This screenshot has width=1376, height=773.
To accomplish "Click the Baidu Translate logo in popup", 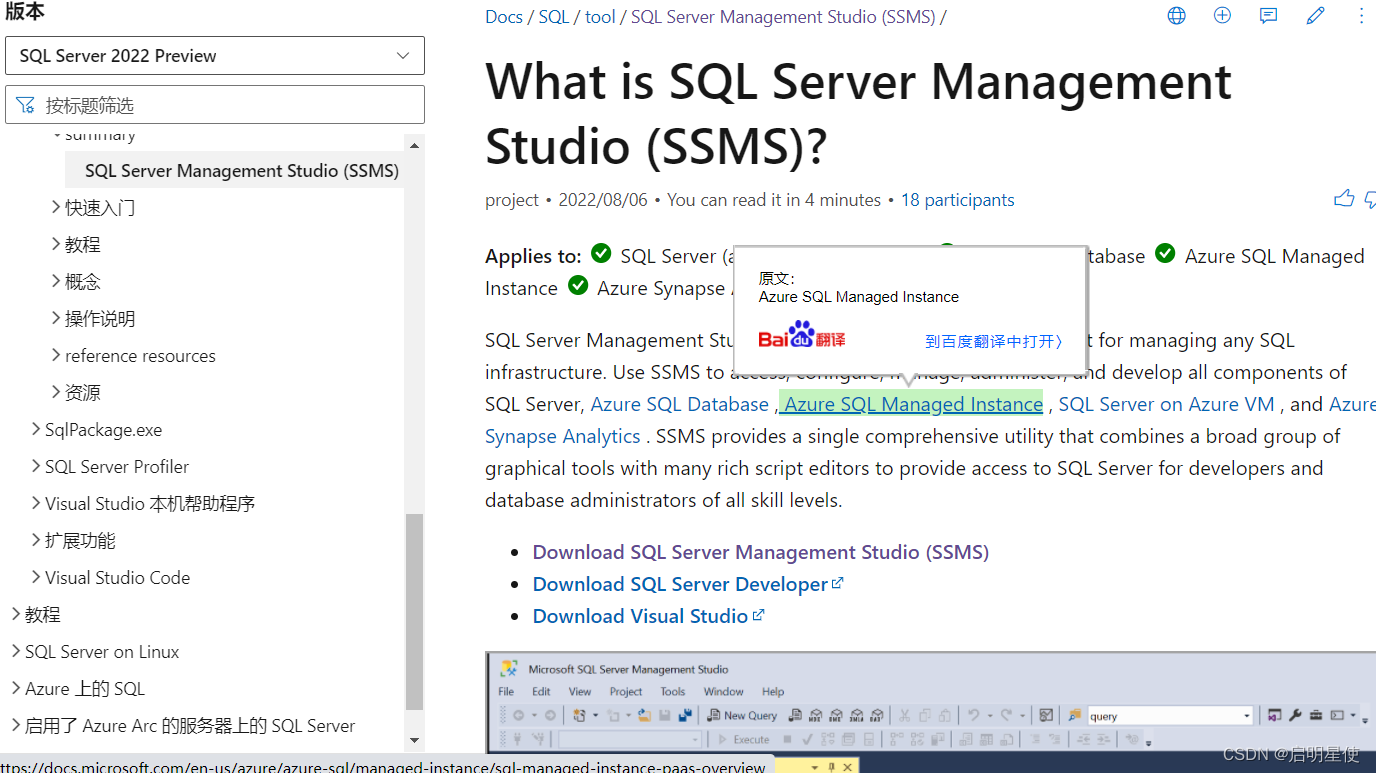I will point(801,335).
